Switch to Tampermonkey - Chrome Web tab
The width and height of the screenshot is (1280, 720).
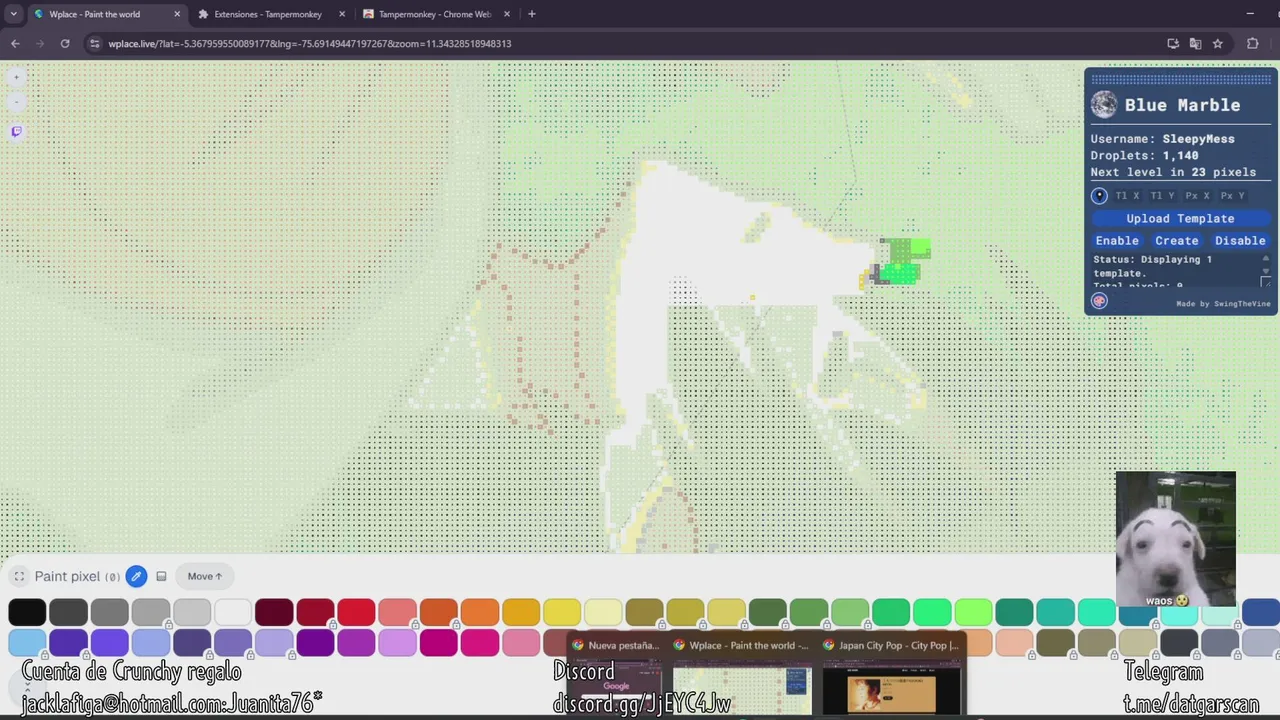point(435,14)
